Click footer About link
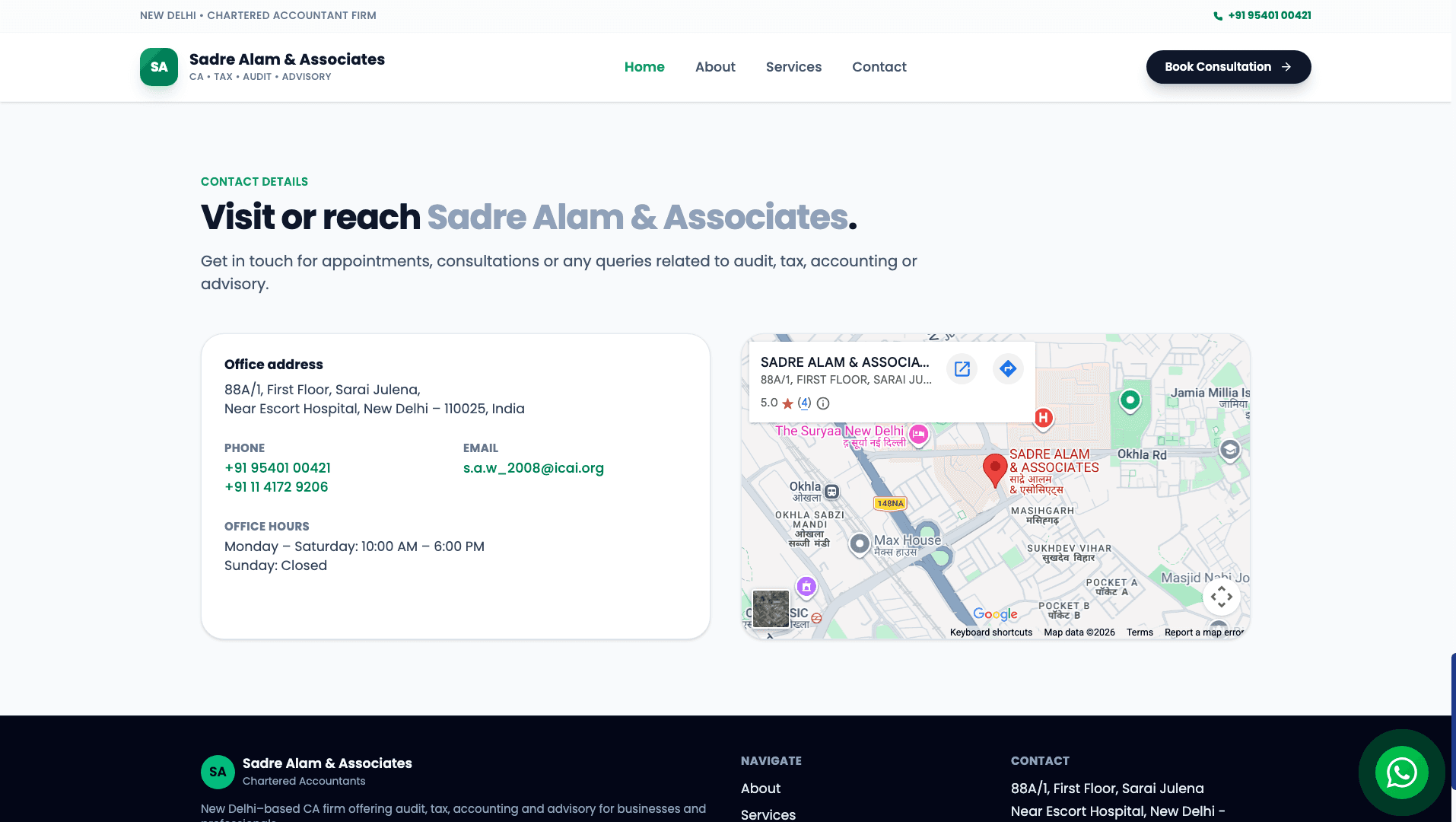 click(761, 789)
